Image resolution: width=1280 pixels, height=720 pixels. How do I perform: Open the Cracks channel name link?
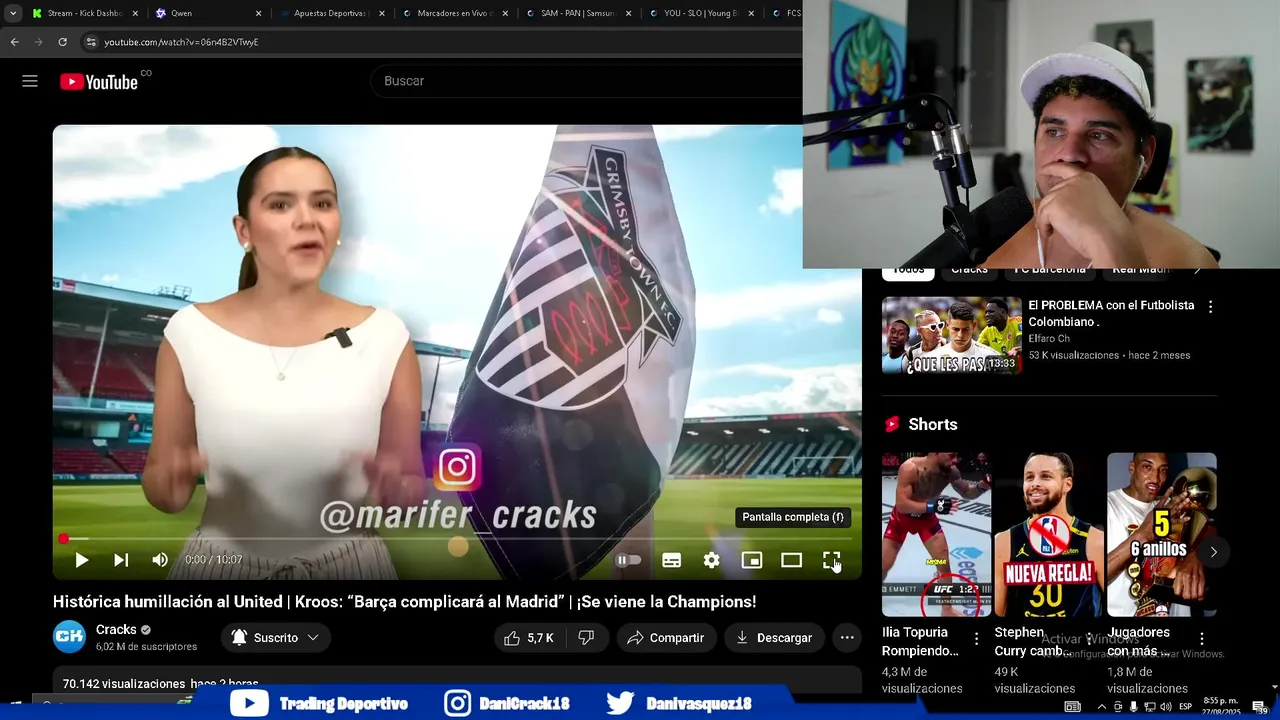(x=116, y=630)
